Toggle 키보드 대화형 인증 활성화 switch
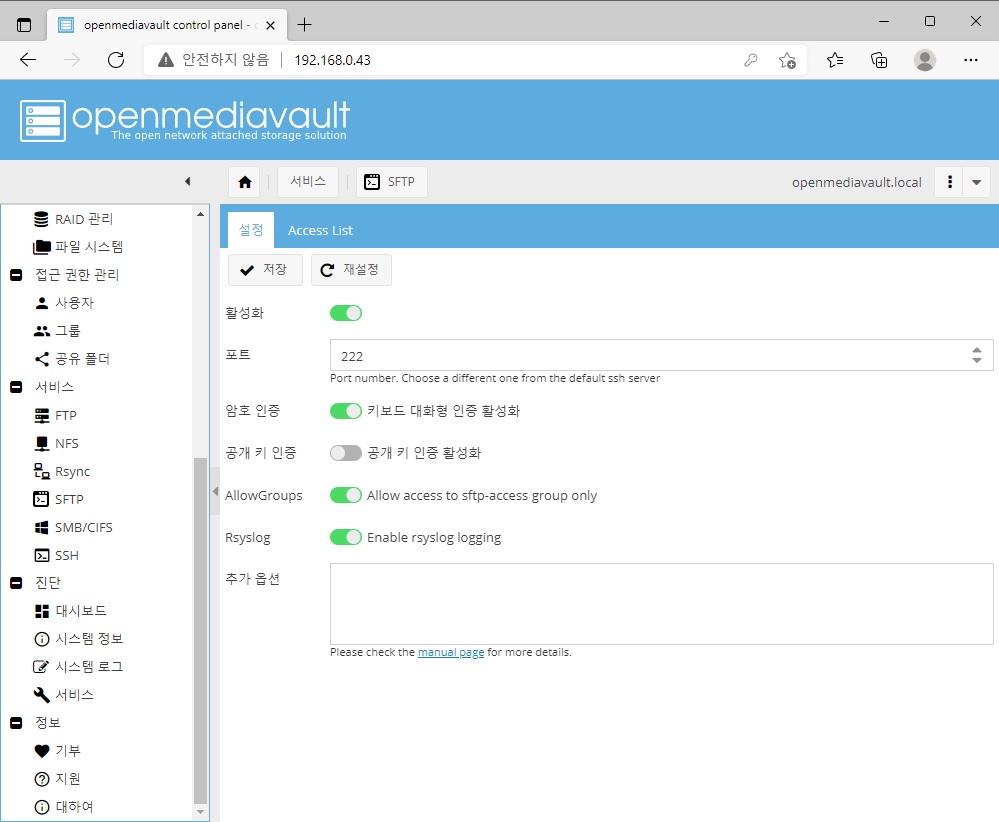Image resolution: width=999 pixels, height=822 pixels. pos(346,411)
